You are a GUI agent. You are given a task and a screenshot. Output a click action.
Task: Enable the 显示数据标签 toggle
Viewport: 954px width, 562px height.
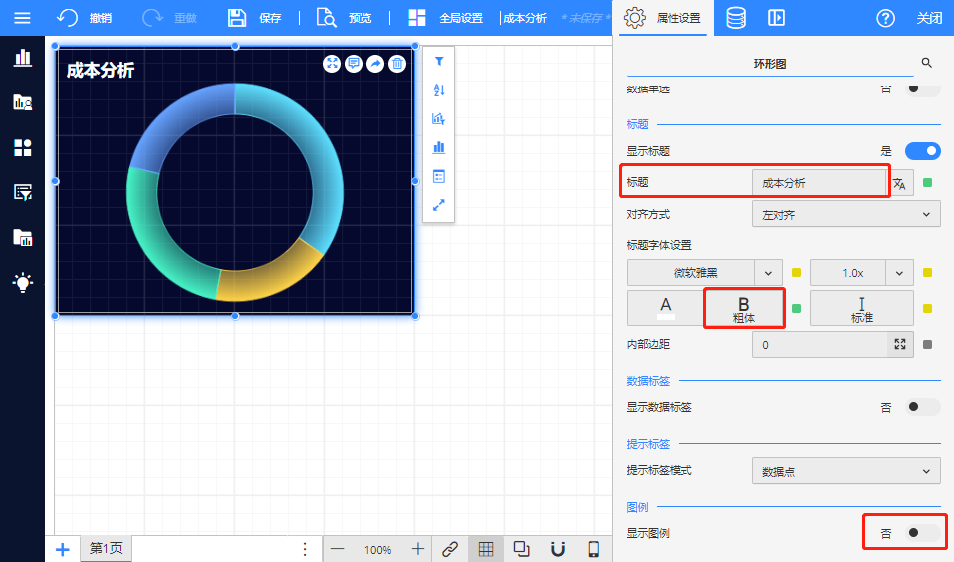pyautogui.click(x=922, y=407)
